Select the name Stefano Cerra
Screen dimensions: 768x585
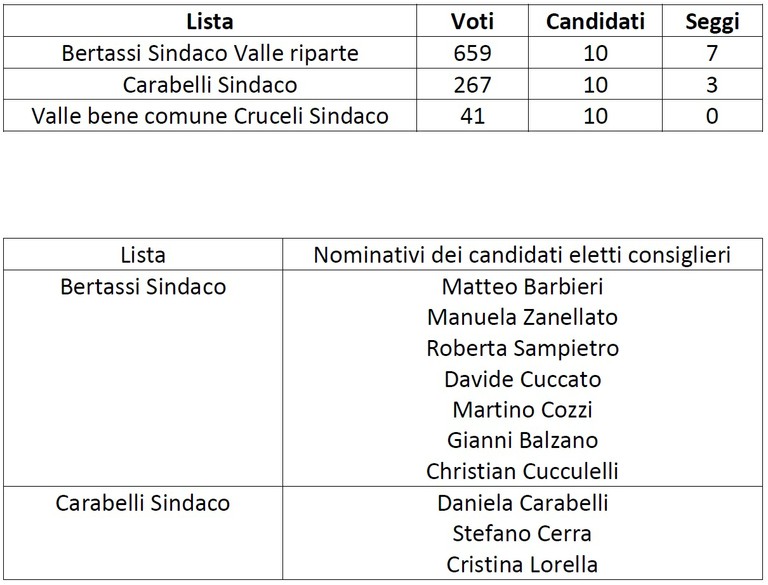pos(522,533)
